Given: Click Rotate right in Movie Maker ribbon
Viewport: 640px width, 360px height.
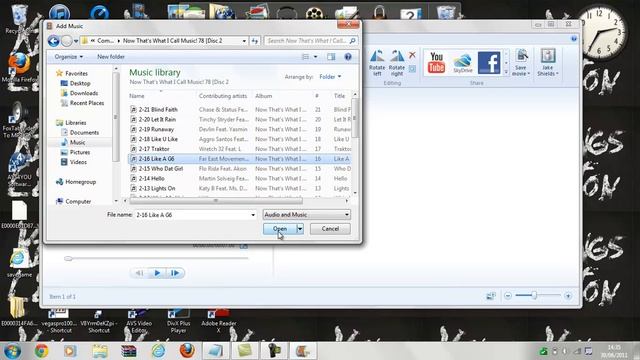Looking at the screenshot, I should pyautogui.click(x=397, y=63).
